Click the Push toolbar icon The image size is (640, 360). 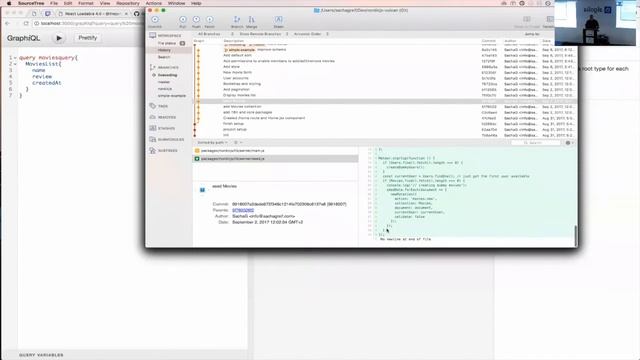tap(196, 20)
